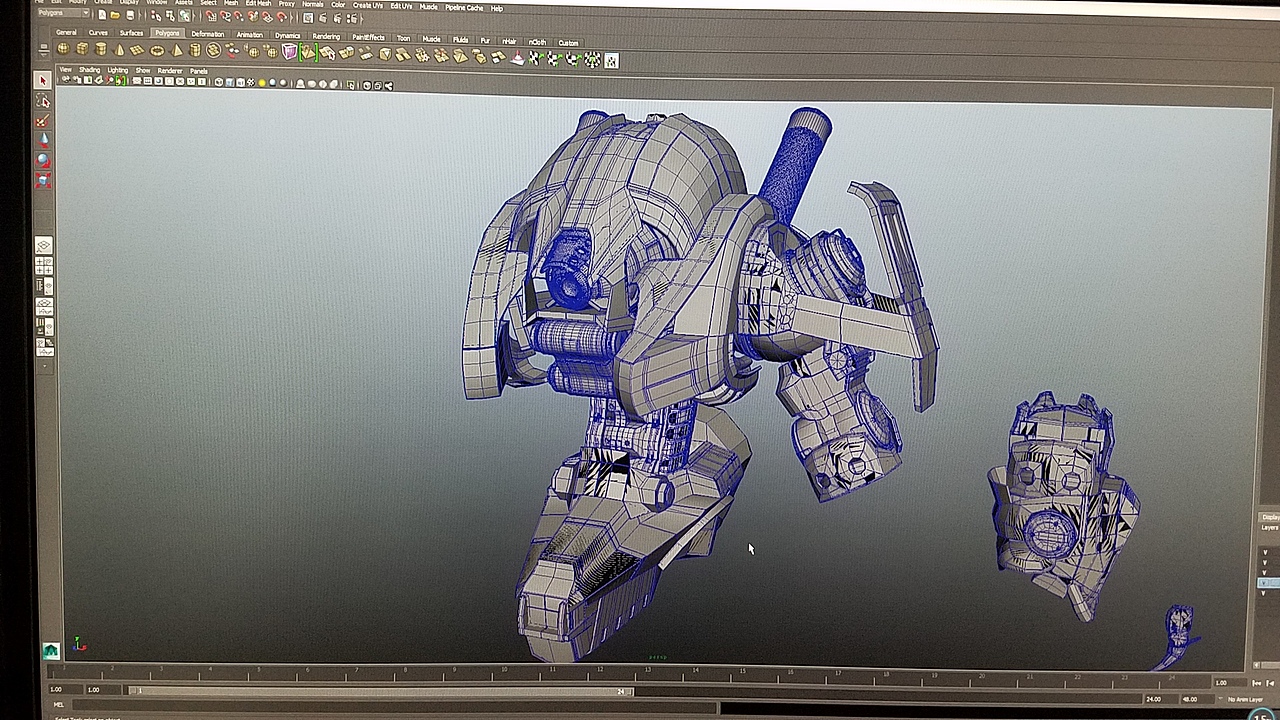The height and width of the screenshot is (720, 1280).
Task: Create a polygon cone from shelf
Action: pyautogui.click(x=120, y=50)
